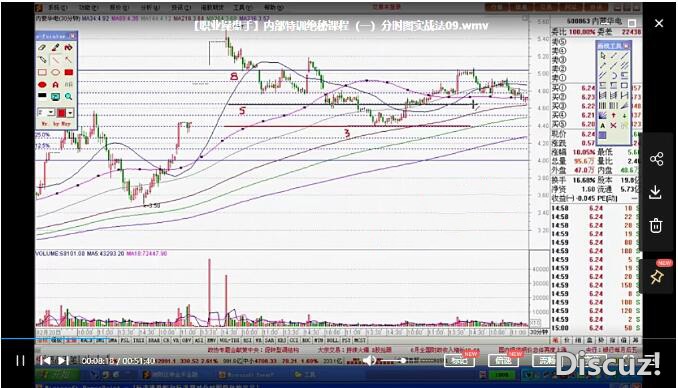
Task: Pin the video with pushpin icon
Action: click(x=657, y=277)
